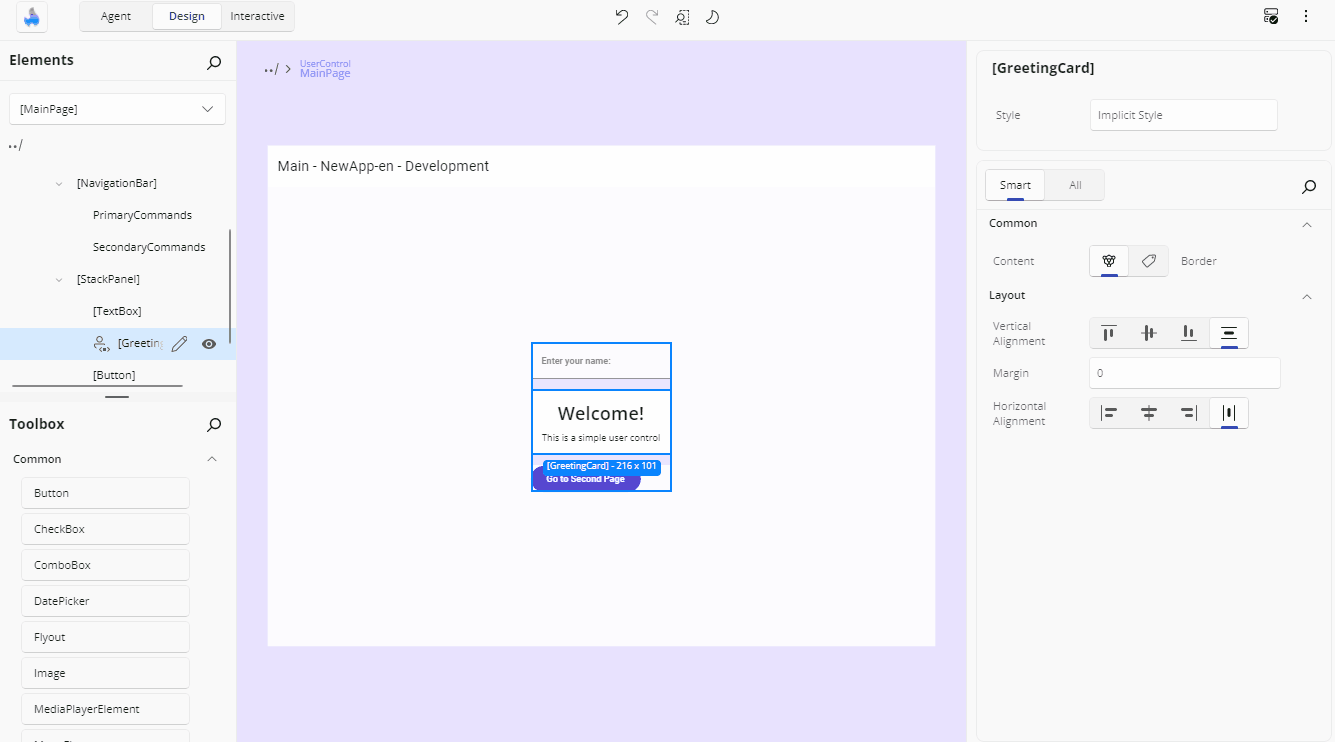This screenshot has width=1335, height=742.
Task: Click the Undo icon in the toolbar
Action: 621,17
